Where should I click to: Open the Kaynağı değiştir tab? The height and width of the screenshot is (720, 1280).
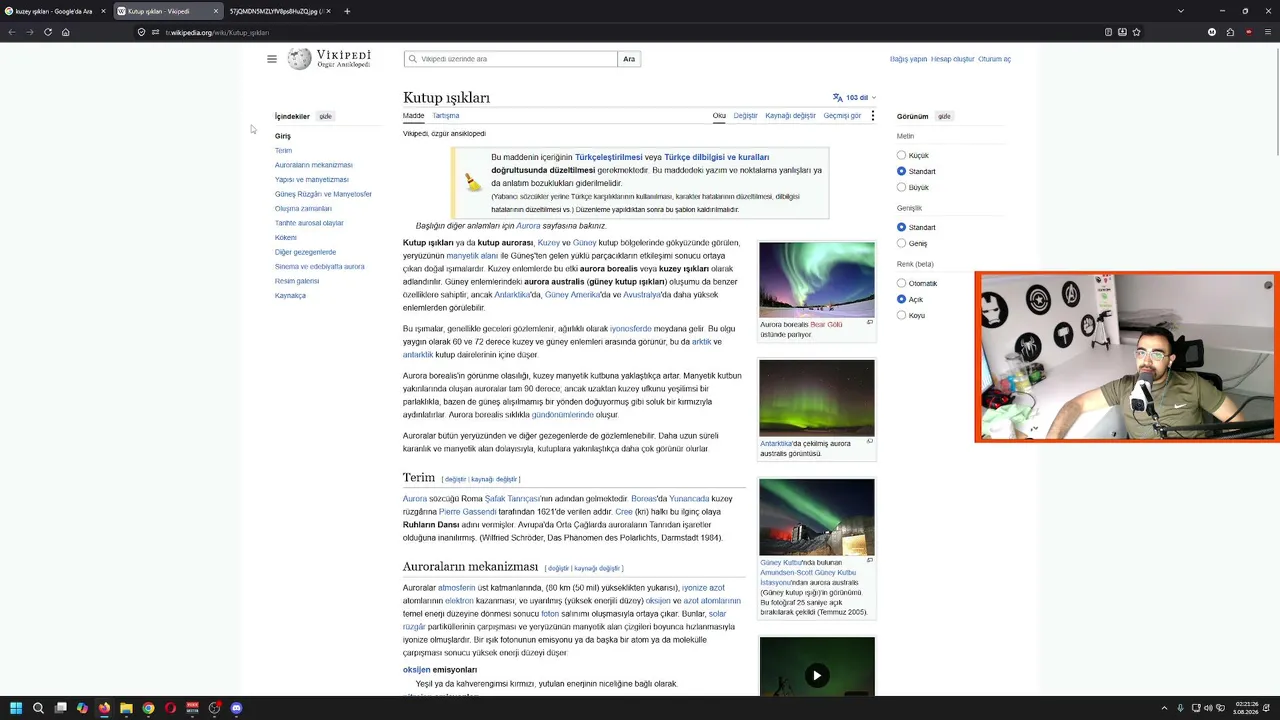point(791,116)
